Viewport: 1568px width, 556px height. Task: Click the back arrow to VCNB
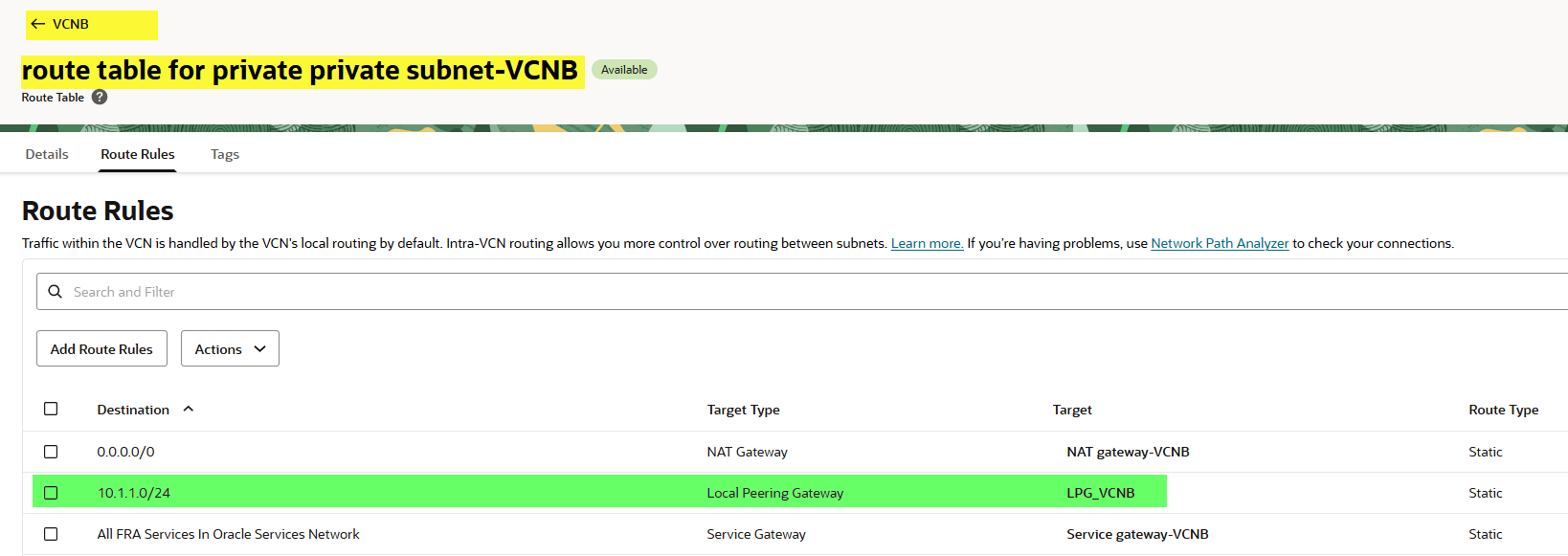[38, 24]
